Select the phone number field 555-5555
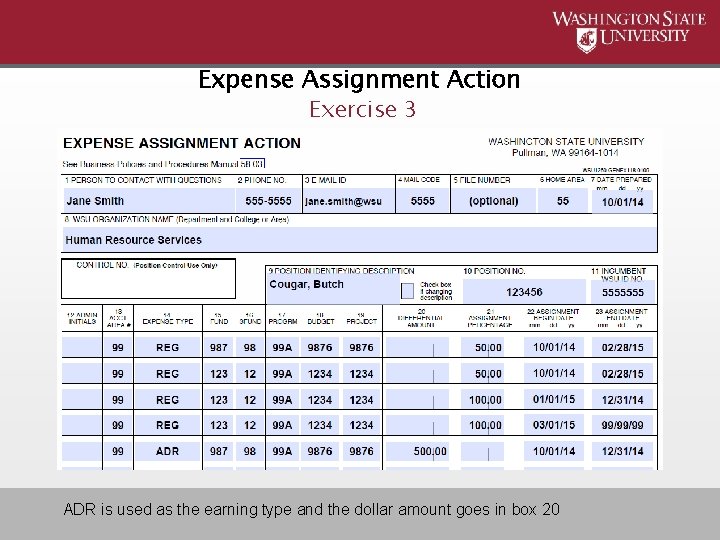720x540 pixels. 268,201
